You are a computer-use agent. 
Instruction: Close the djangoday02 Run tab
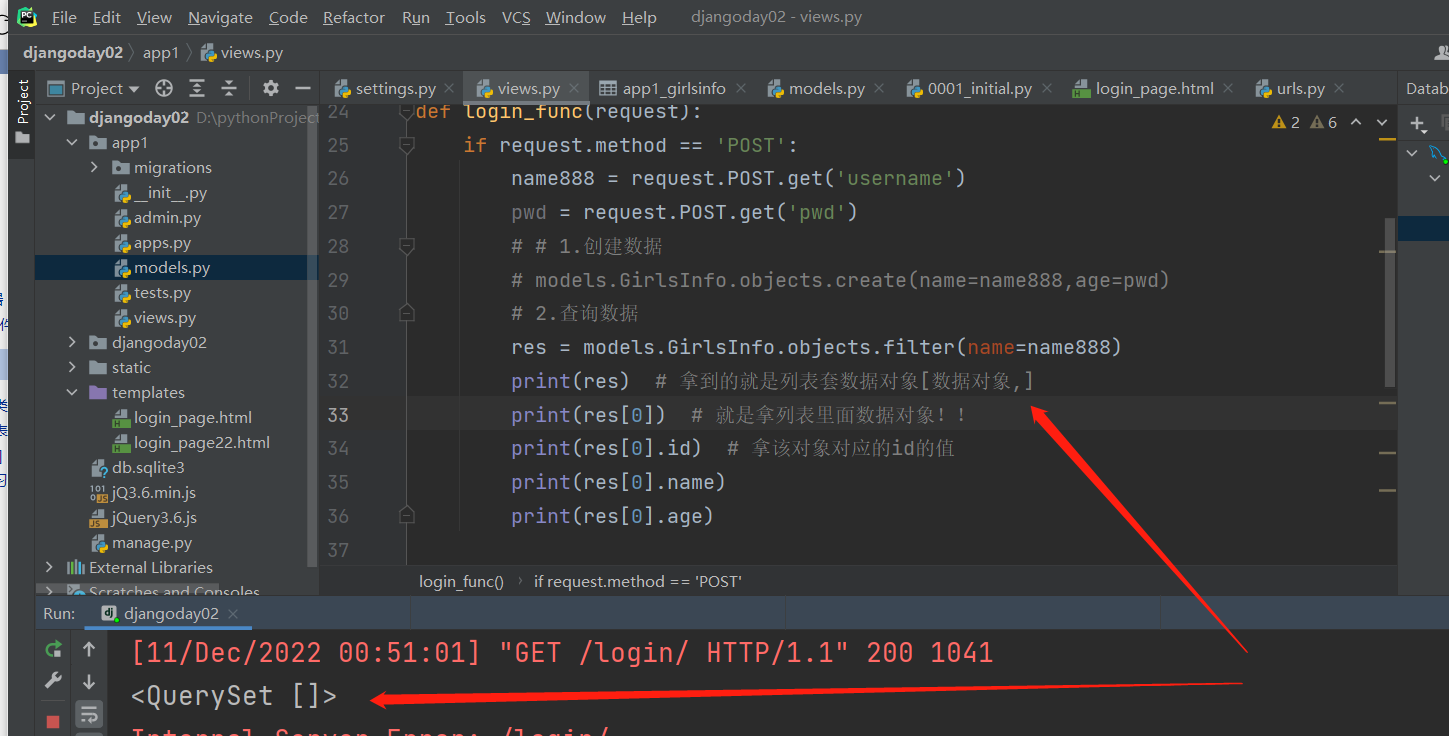click(x=233, y=613)
